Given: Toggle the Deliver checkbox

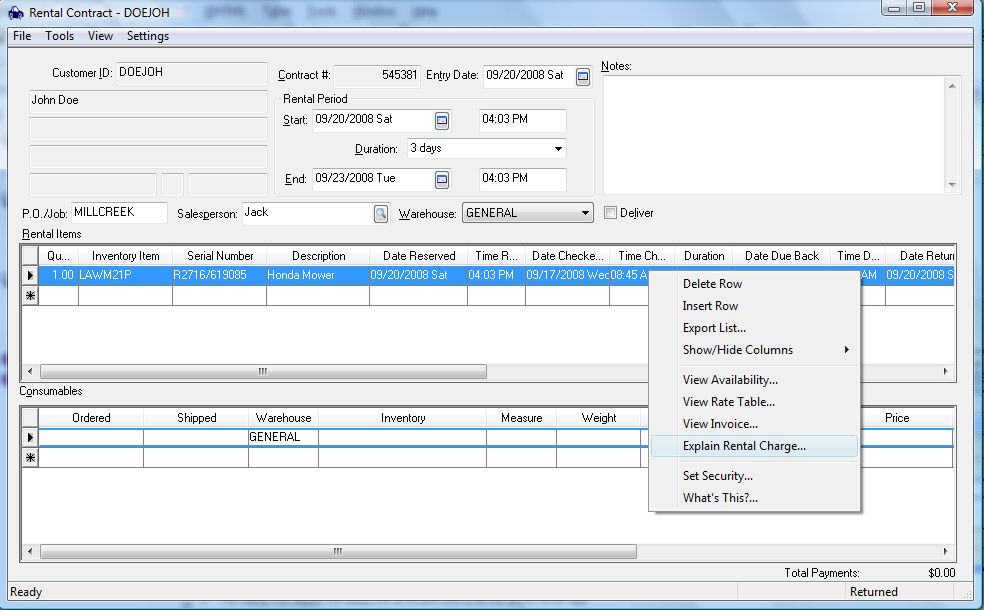Looking at the screenshot, I should tap(611, 213).
